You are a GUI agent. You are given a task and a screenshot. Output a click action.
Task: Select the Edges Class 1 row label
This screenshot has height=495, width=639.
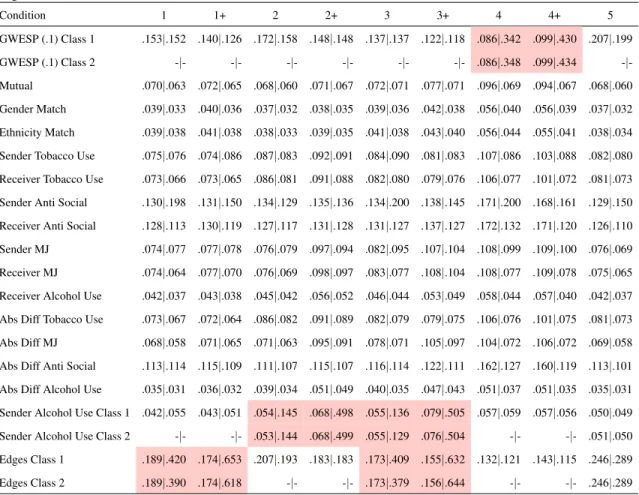pos(32,460)
